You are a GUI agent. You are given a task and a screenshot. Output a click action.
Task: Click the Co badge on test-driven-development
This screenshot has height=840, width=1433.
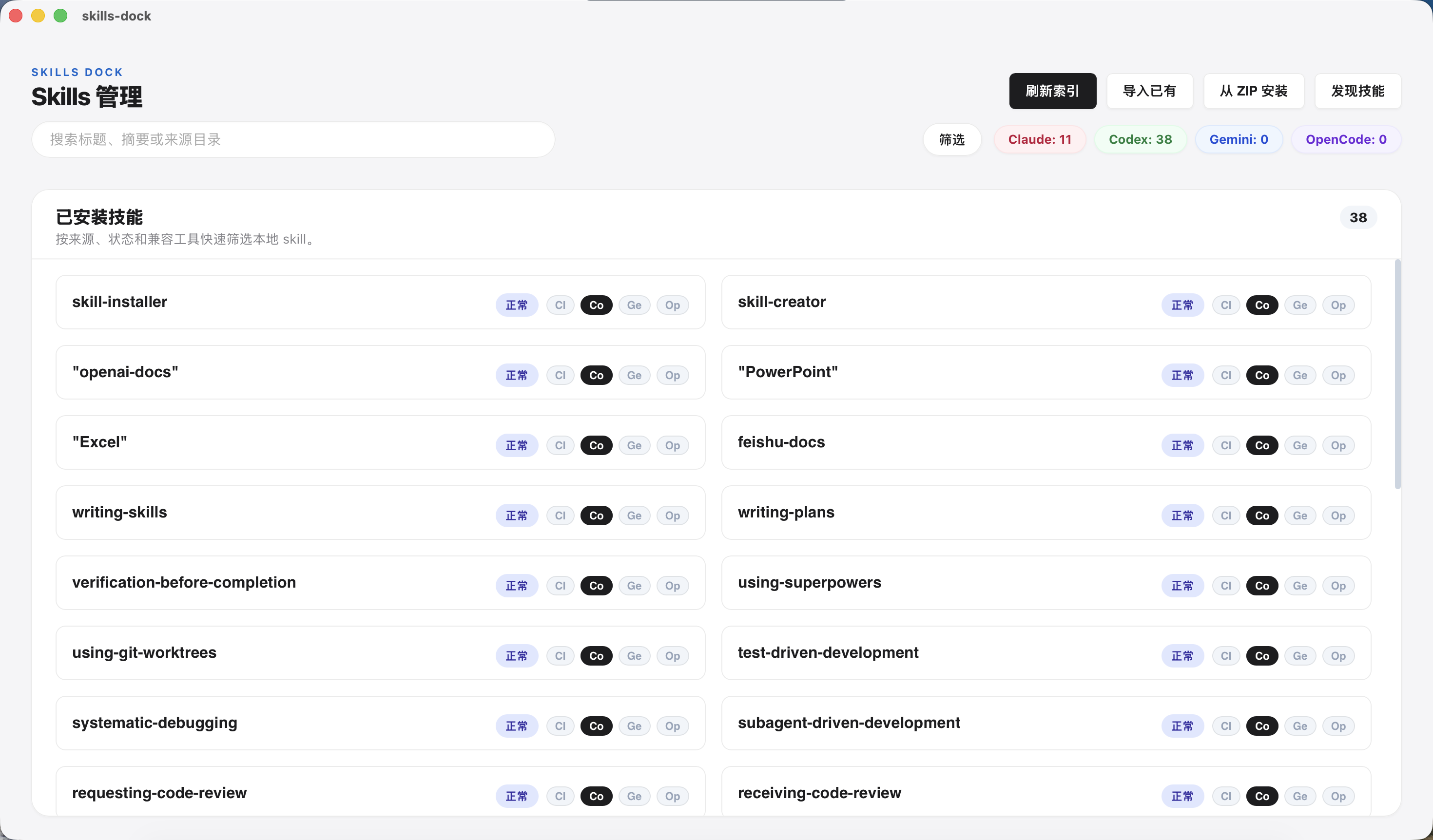pos(1262,655)
